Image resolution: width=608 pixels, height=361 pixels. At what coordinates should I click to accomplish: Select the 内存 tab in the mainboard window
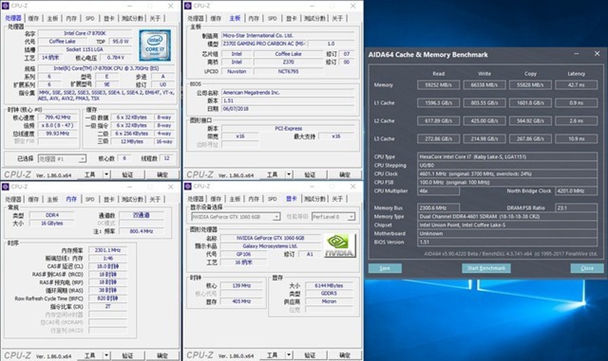254,18
